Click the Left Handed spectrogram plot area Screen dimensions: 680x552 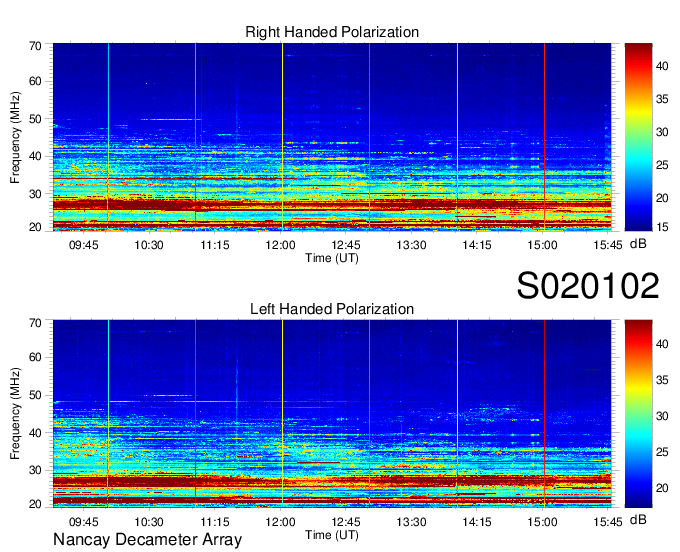click(332, 414)
